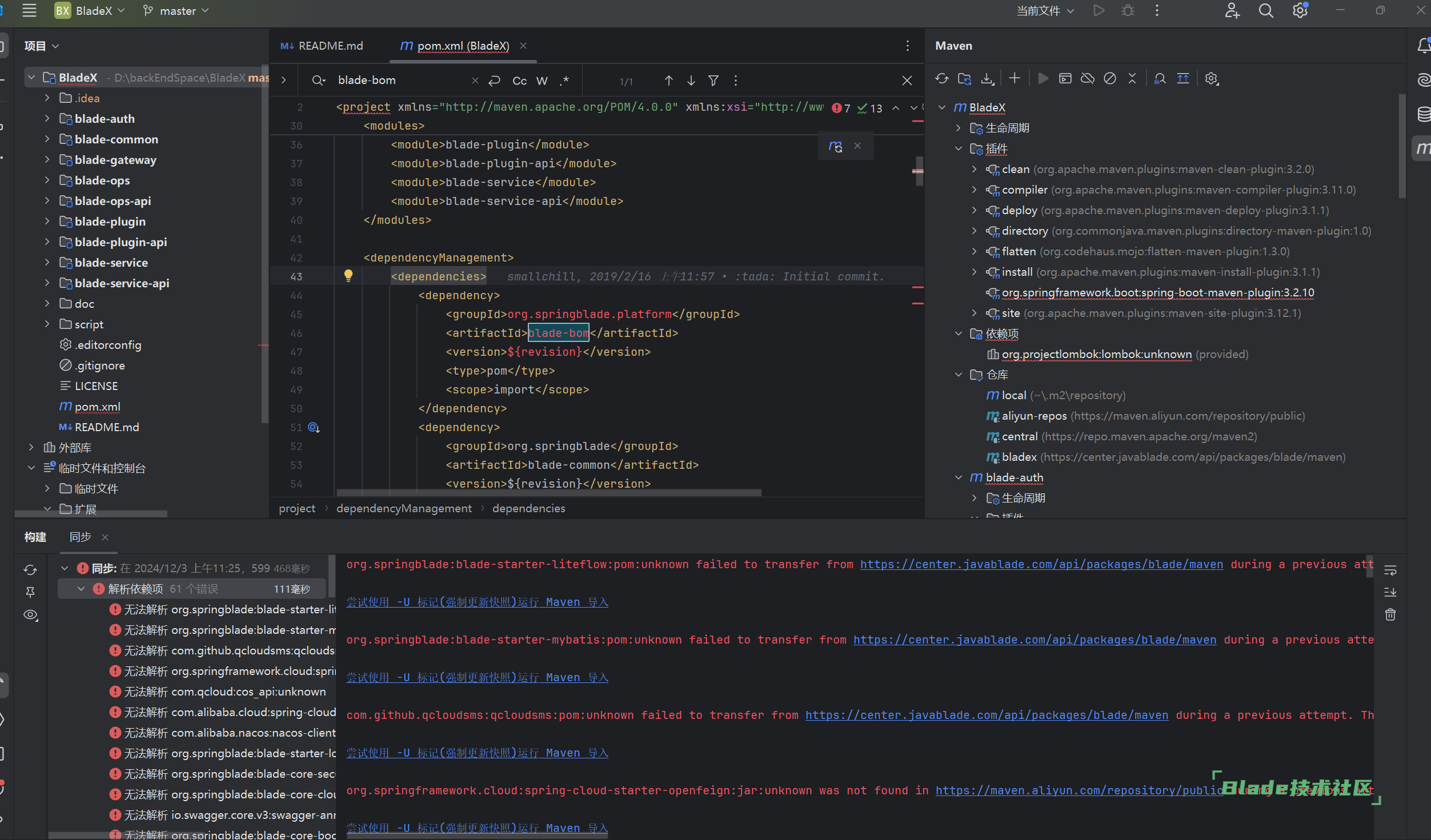Toggle skip tests mode icon

pyautogui.click(x=1110, y=78)
